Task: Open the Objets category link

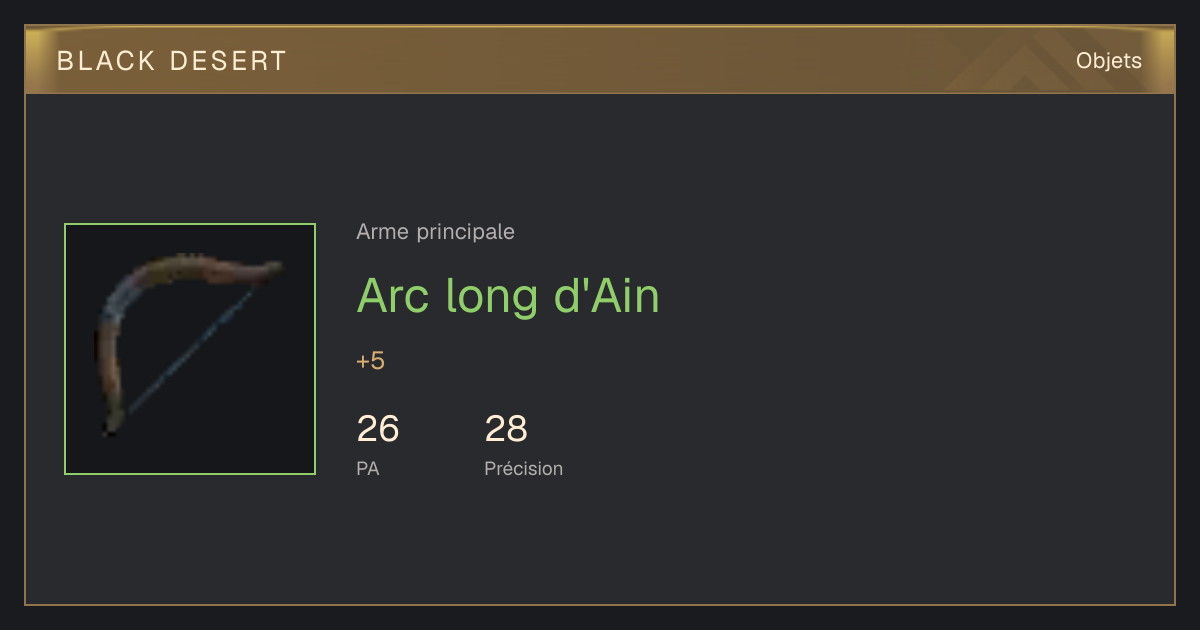Action: 1109,61
